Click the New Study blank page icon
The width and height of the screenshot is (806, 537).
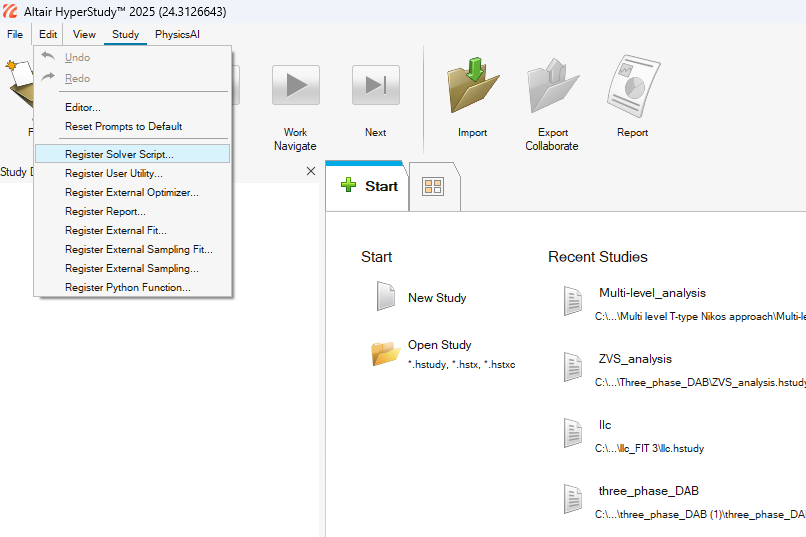(x=386, y=296)
